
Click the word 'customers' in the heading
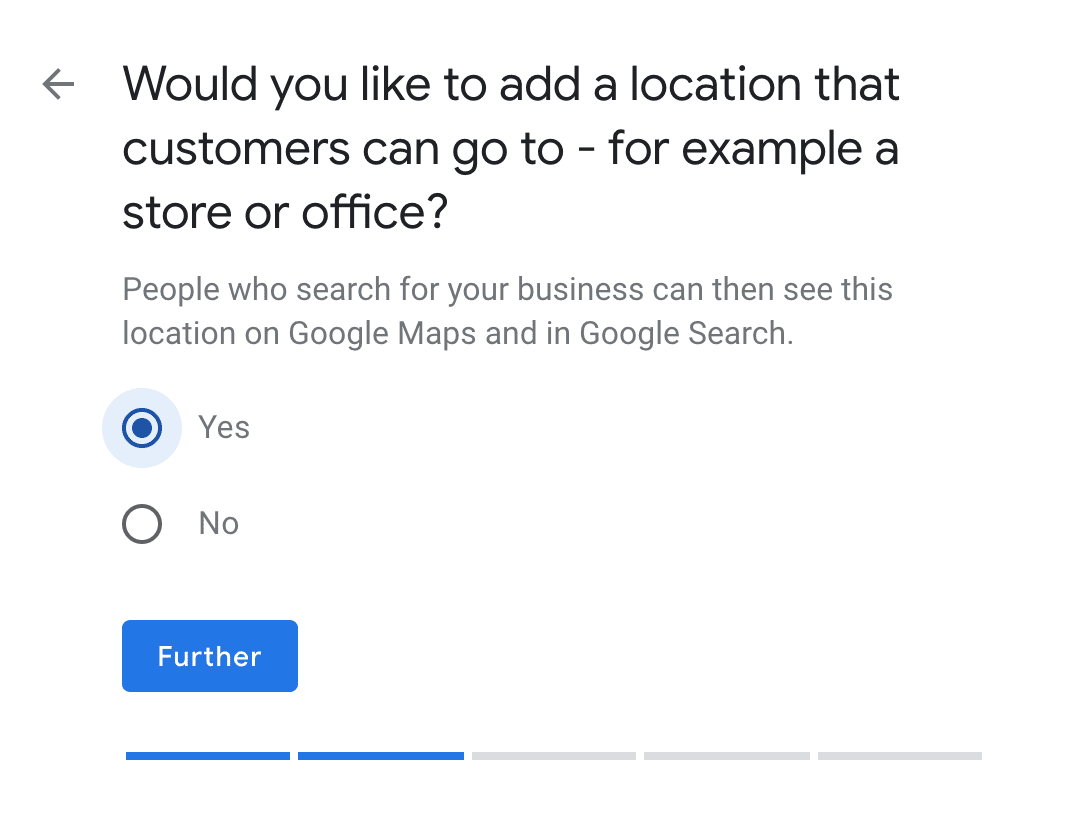(236, 149)
